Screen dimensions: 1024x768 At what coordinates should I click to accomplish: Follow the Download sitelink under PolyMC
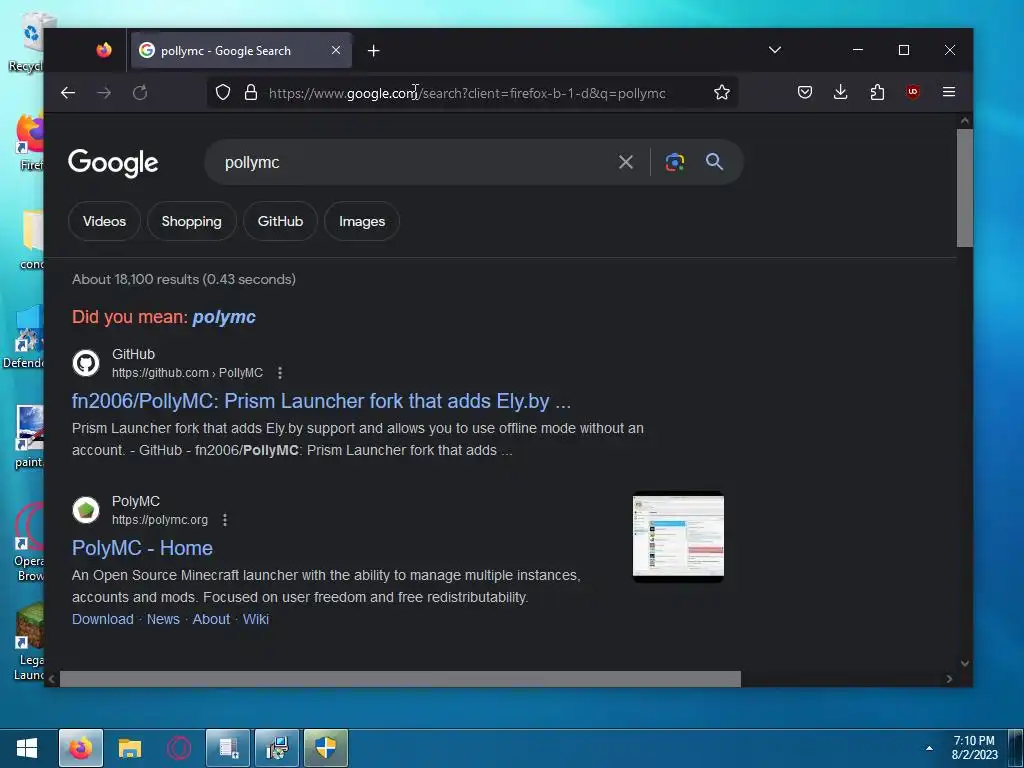103,619
